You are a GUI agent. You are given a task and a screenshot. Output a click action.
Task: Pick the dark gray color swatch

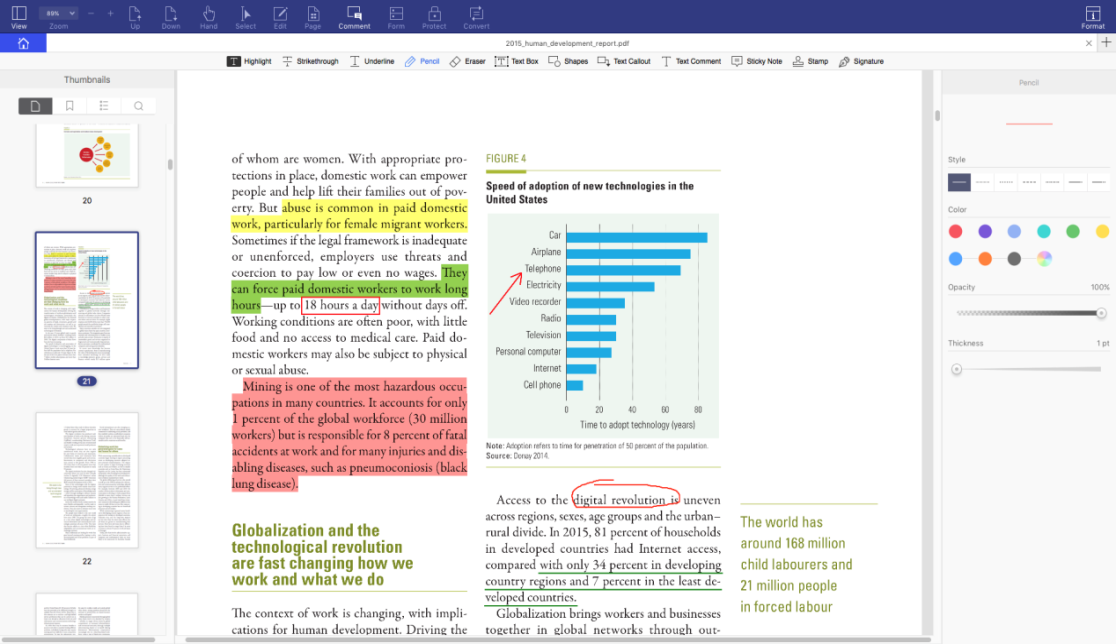1014,259
